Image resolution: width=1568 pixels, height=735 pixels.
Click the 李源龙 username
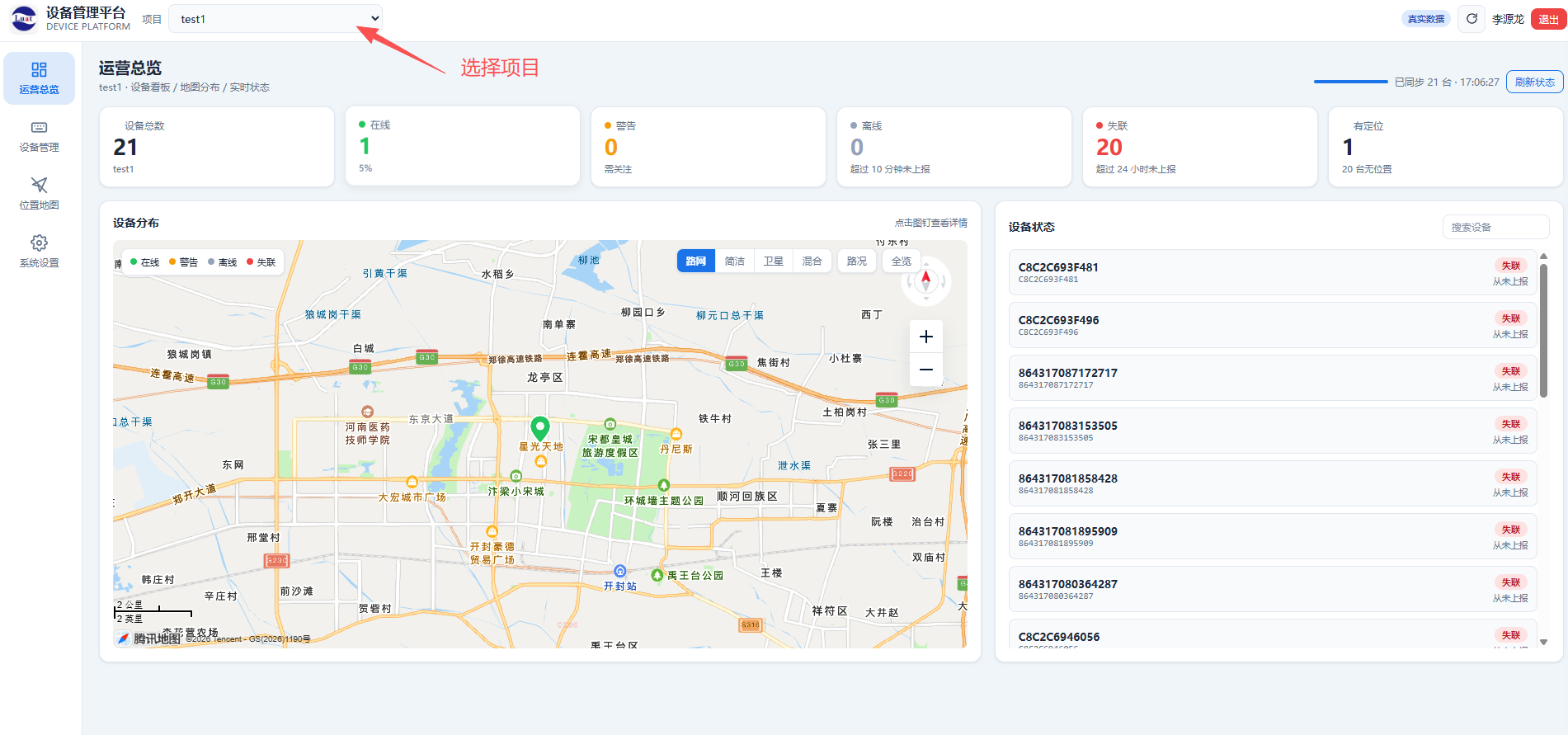1508,19
